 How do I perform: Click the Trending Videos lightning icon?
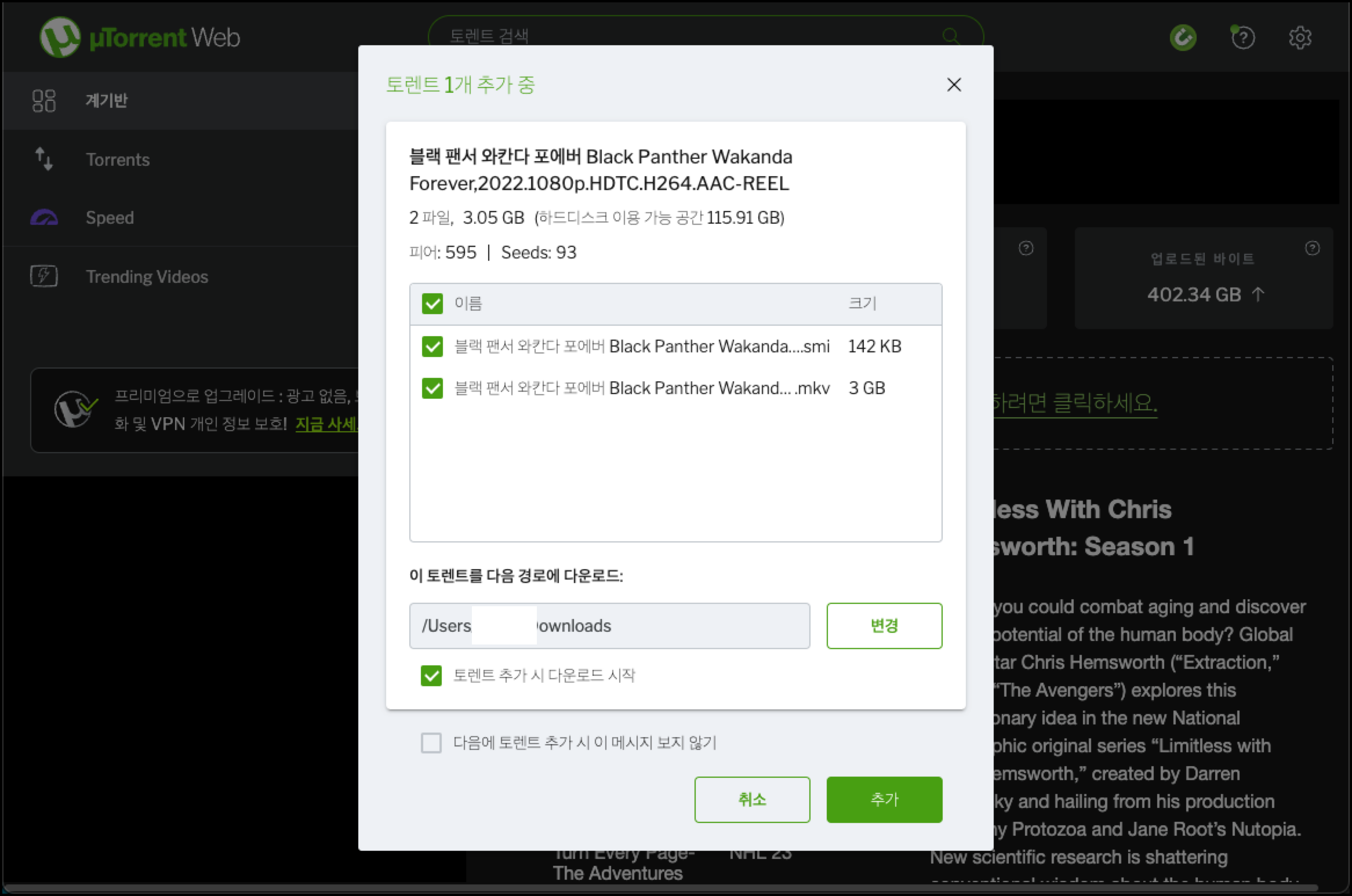pyautogui.click(x=43, y=276)
